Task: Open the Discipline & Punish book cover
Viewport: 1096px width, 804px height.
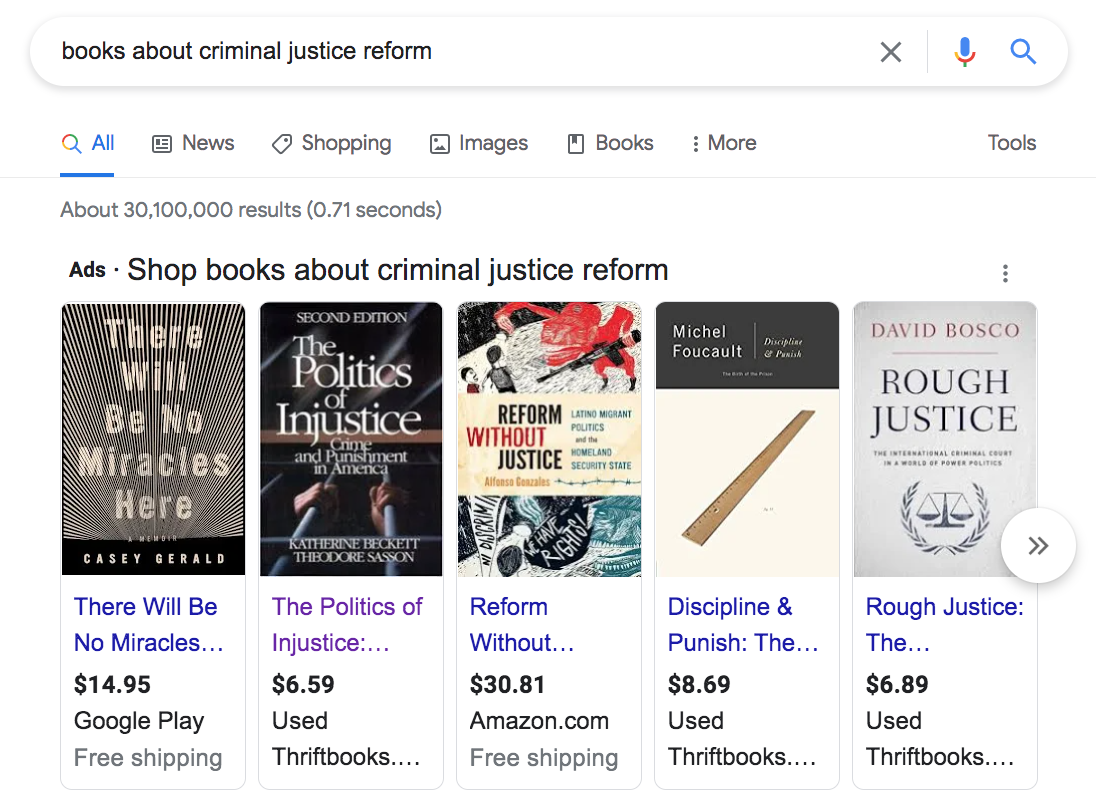Action: 747,439
